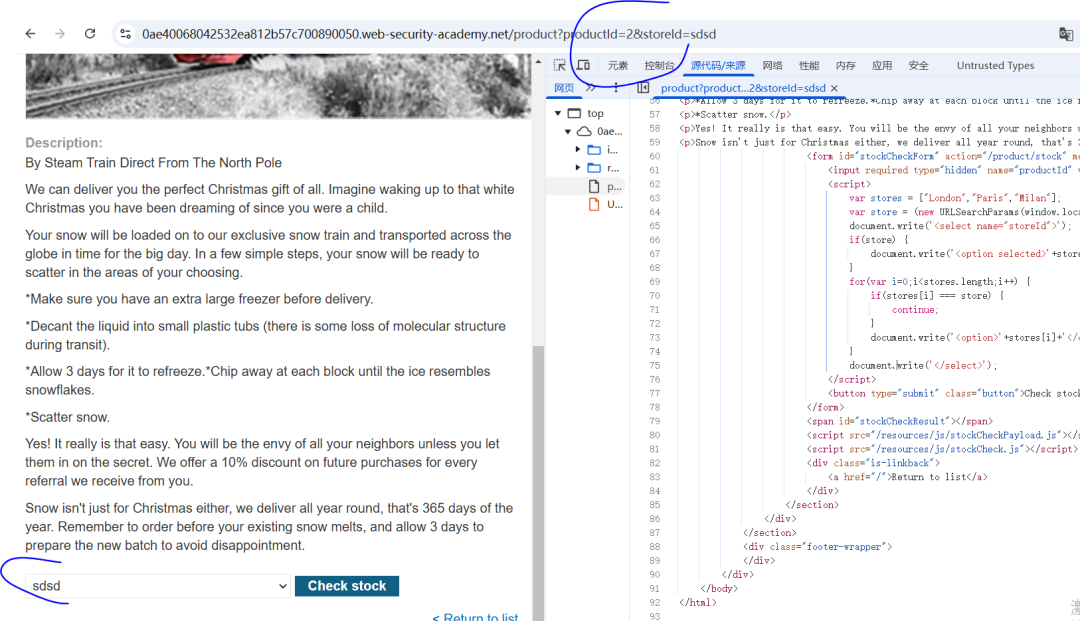
Task: Click line number 80 in the gutter
Action: [654, 435]
